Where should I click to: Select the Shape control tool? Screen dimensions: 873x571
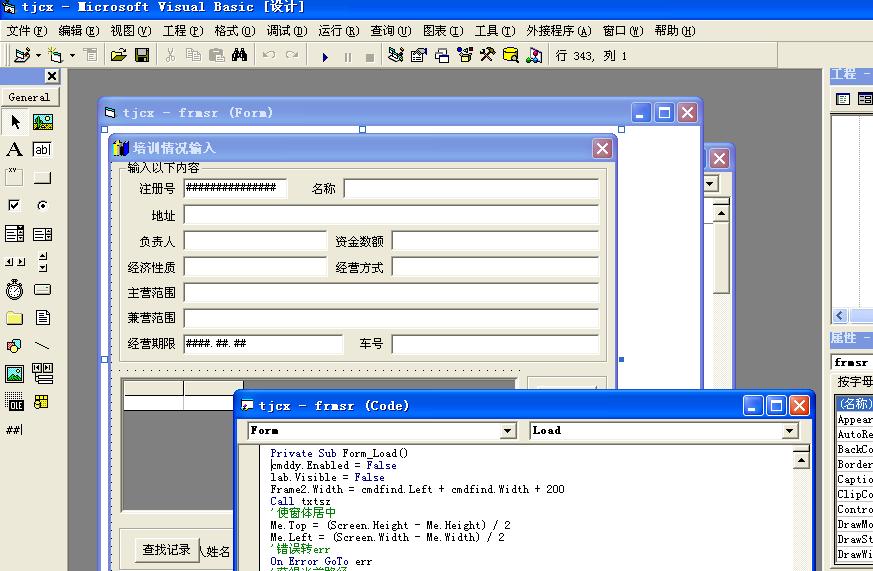15,346
